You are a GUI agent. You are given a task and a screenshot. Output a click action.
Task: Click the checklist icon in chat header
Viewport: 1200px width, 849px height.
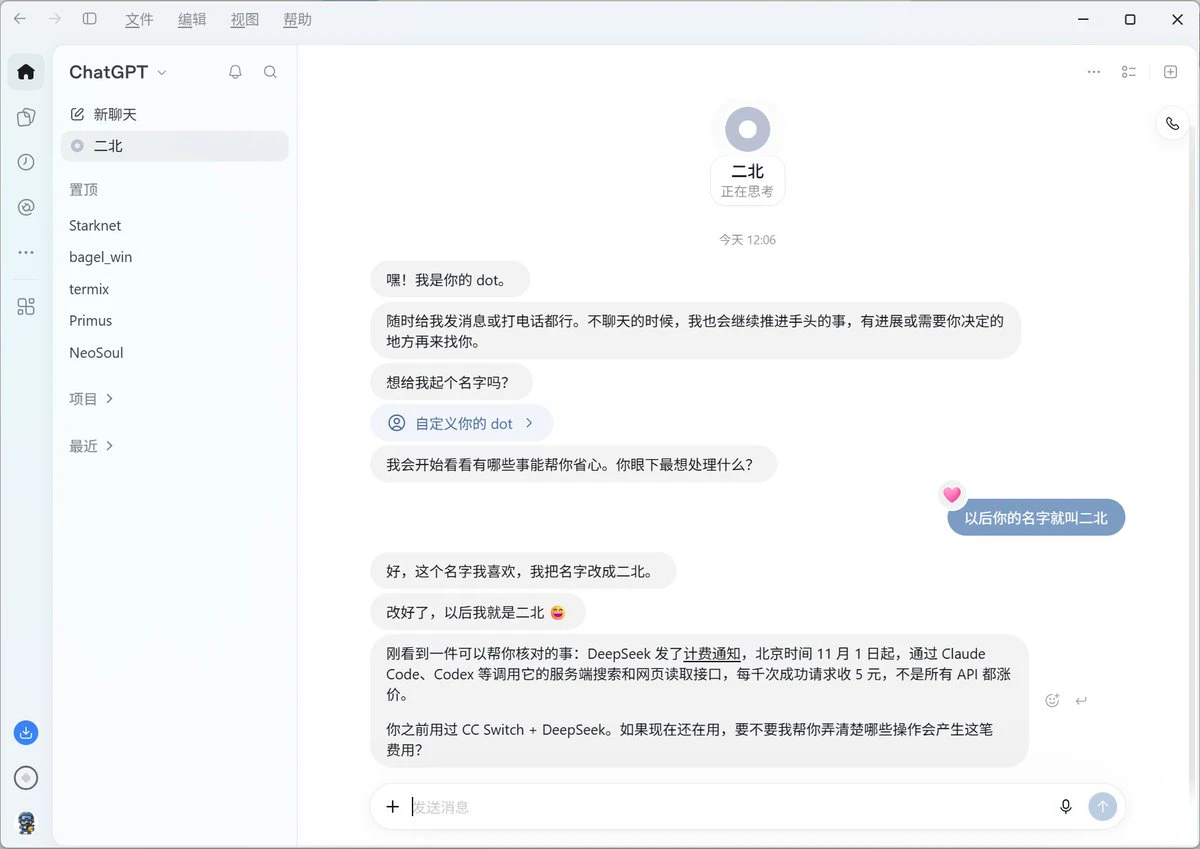click(x=1129, y=72)
